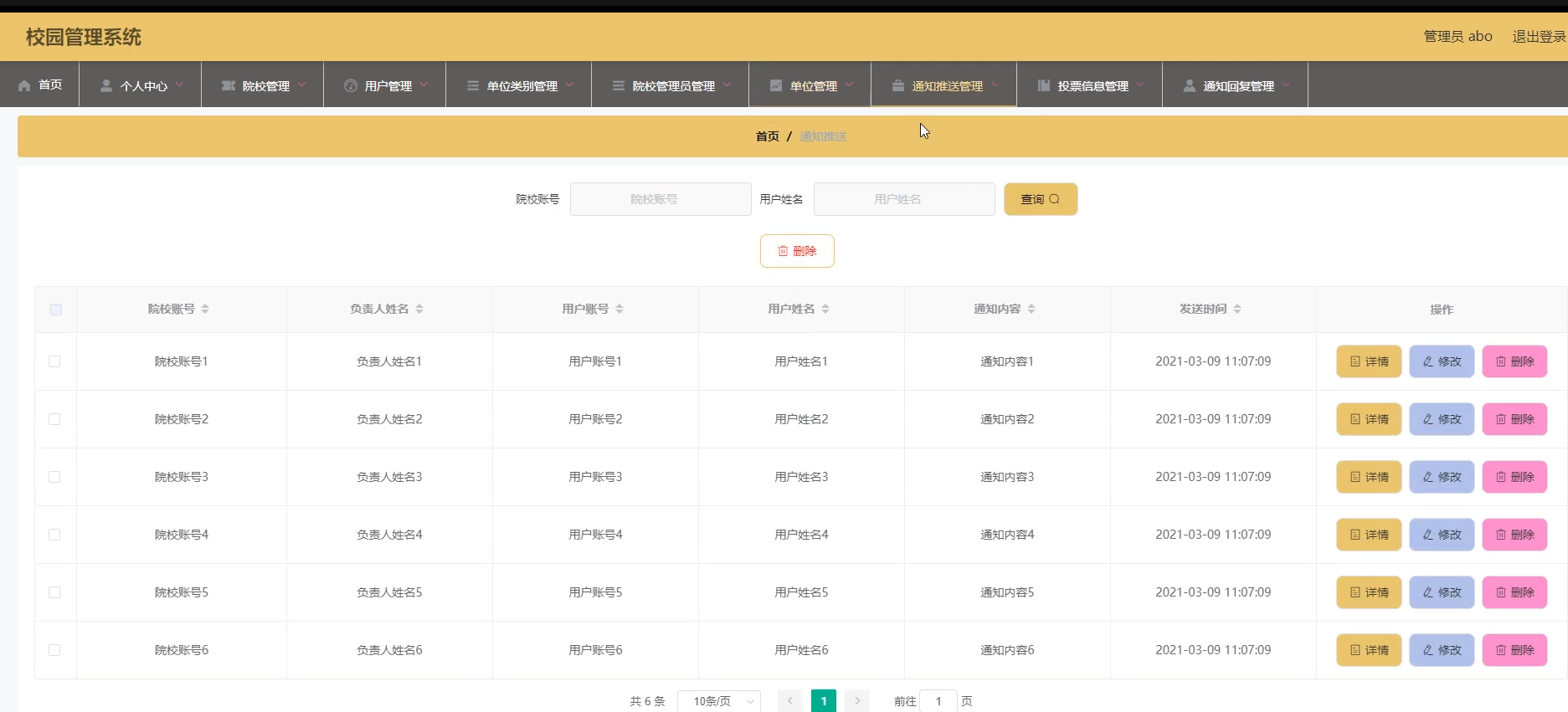Screen dimensions: 1568x712
Task: Check the row for 院校账号5
Action: coord(54,592)
